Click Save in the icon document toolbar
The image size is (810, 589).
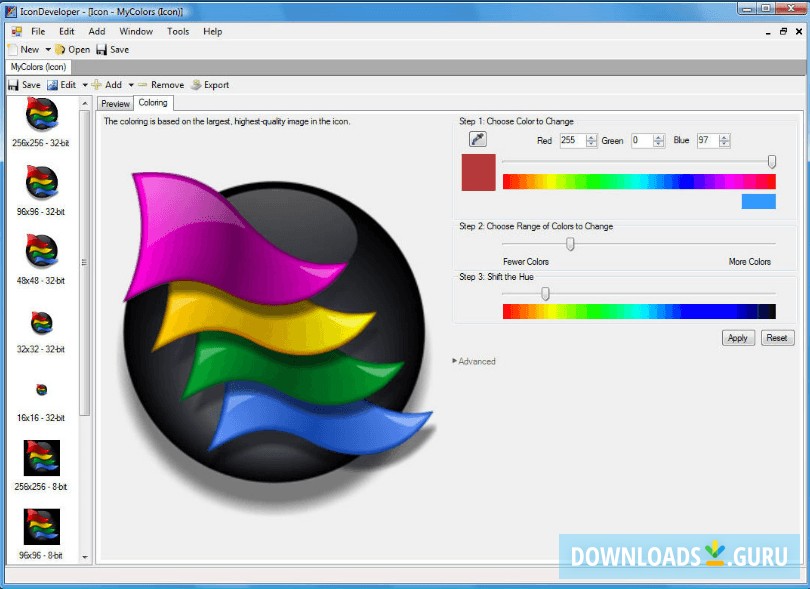(x=24, y=85)
